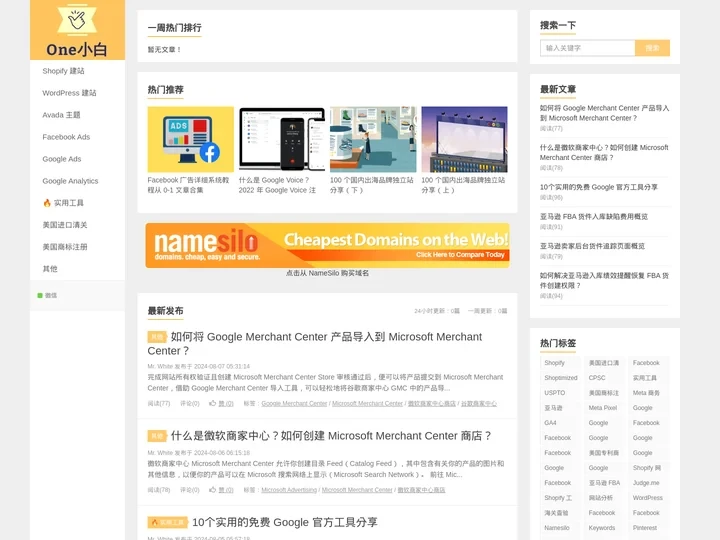Select the GA4 hot tag
The image size is (720, 540).
click(550, 423)
